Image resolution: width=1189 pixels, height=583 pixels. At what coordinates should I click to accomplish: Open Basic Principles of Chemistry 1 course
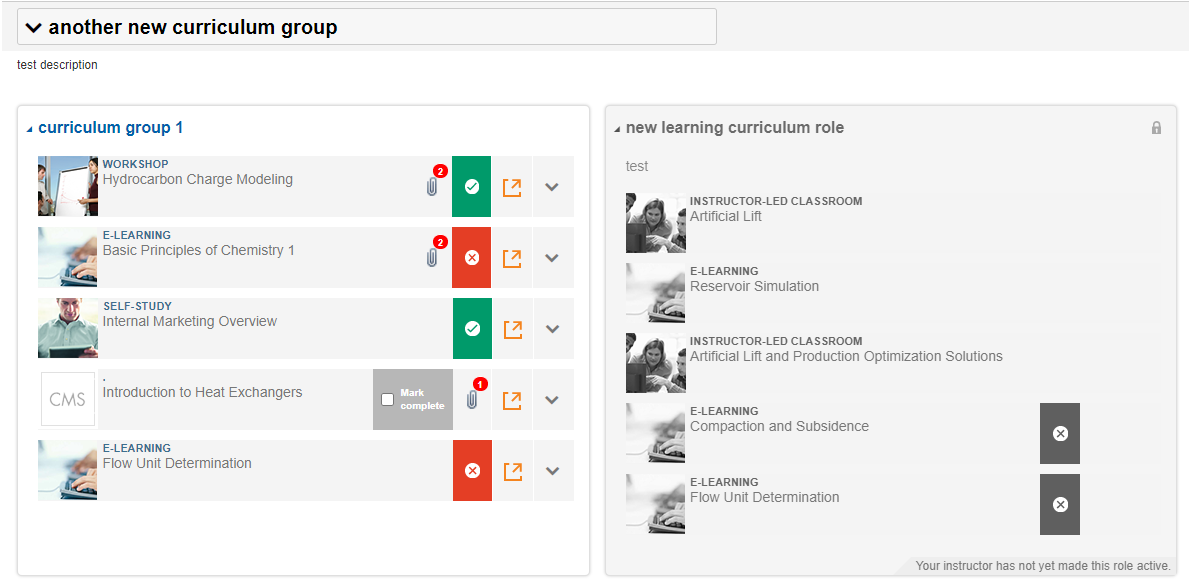click(199, 250)
